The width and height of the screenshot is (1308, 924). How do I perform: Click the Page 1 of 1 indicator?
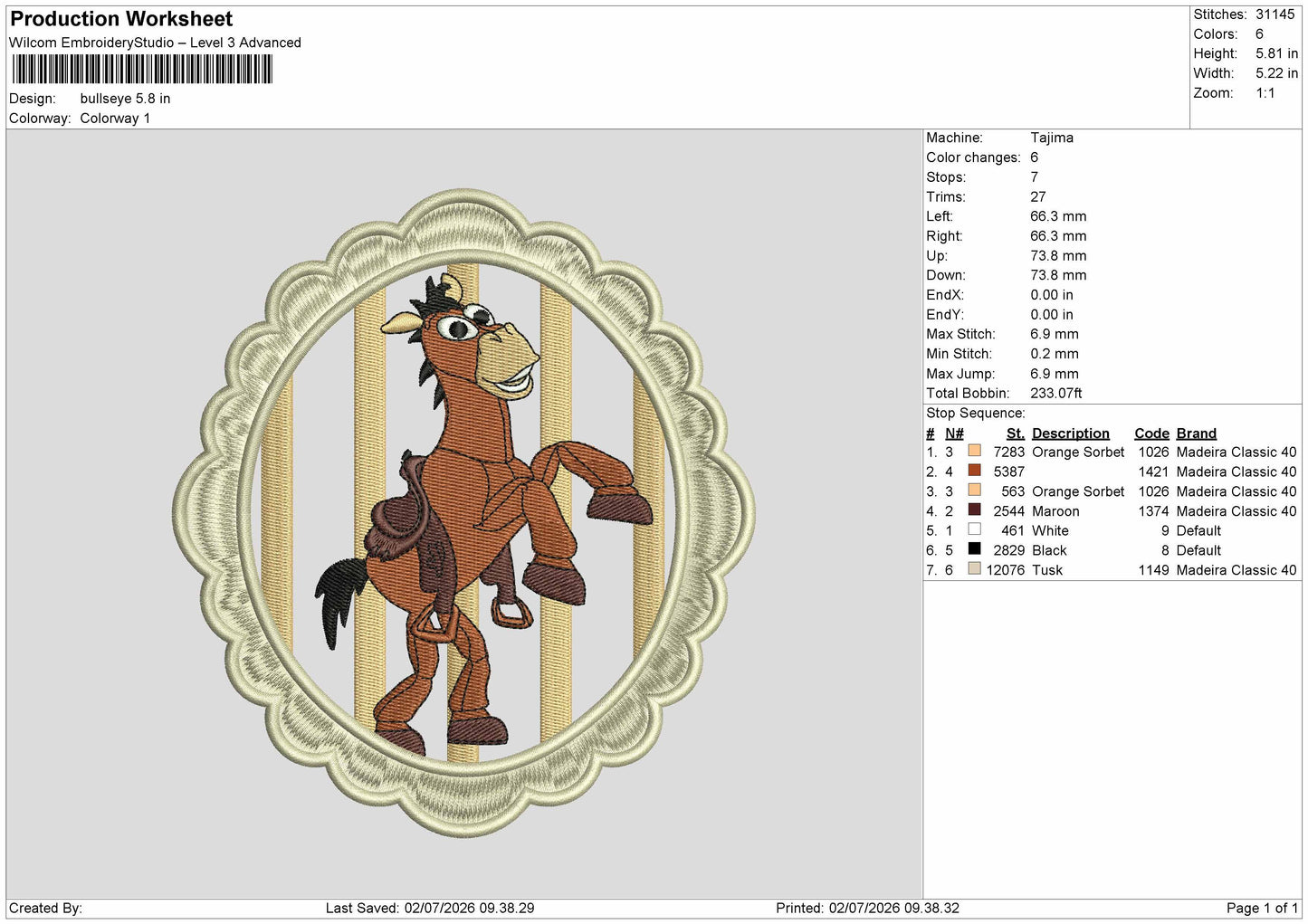coord(1262,908)
